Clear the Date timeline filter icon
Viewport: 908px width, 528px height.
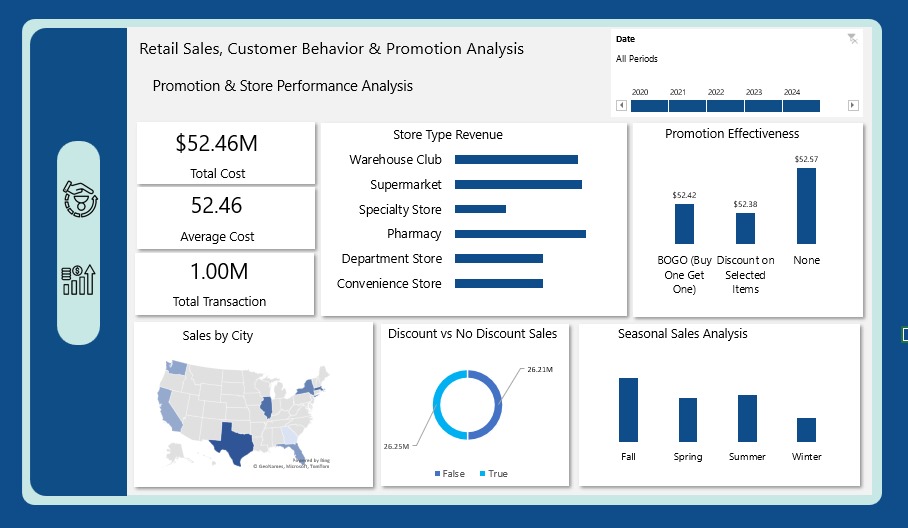pos(852,39)
